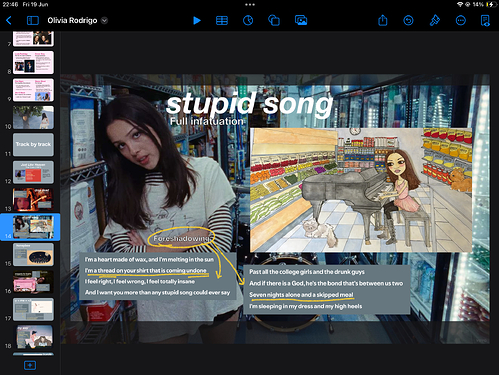The height and width of the screenshot is (375, 499).
Task: Select lyric 'I feel right, I feel wrong'
Action: click(140, 281)
